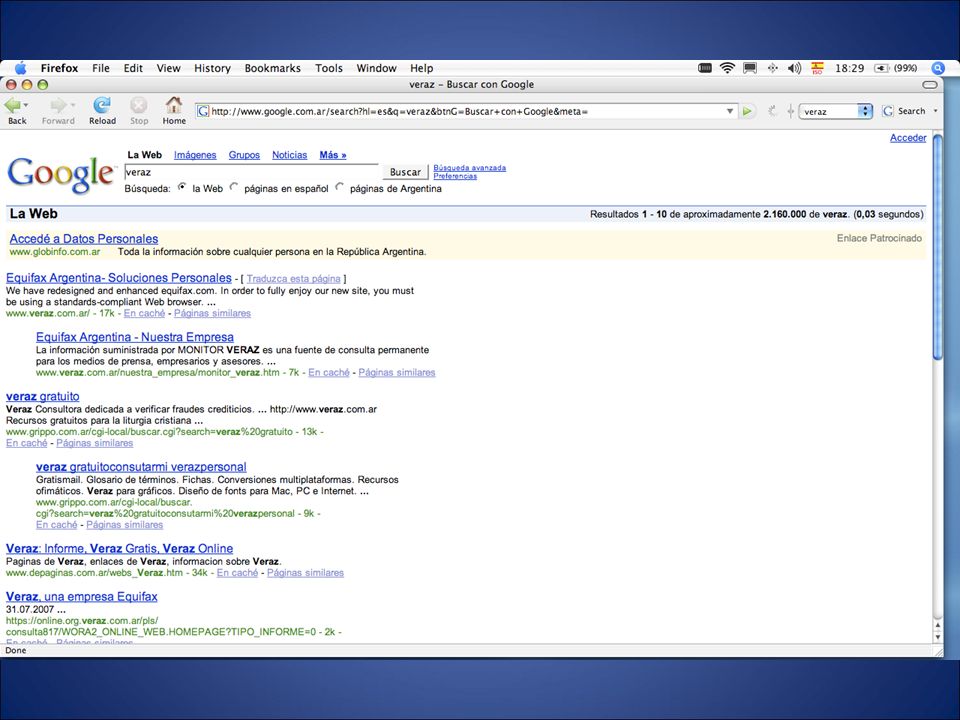Click the Stop loading icon

coord(139,105)
